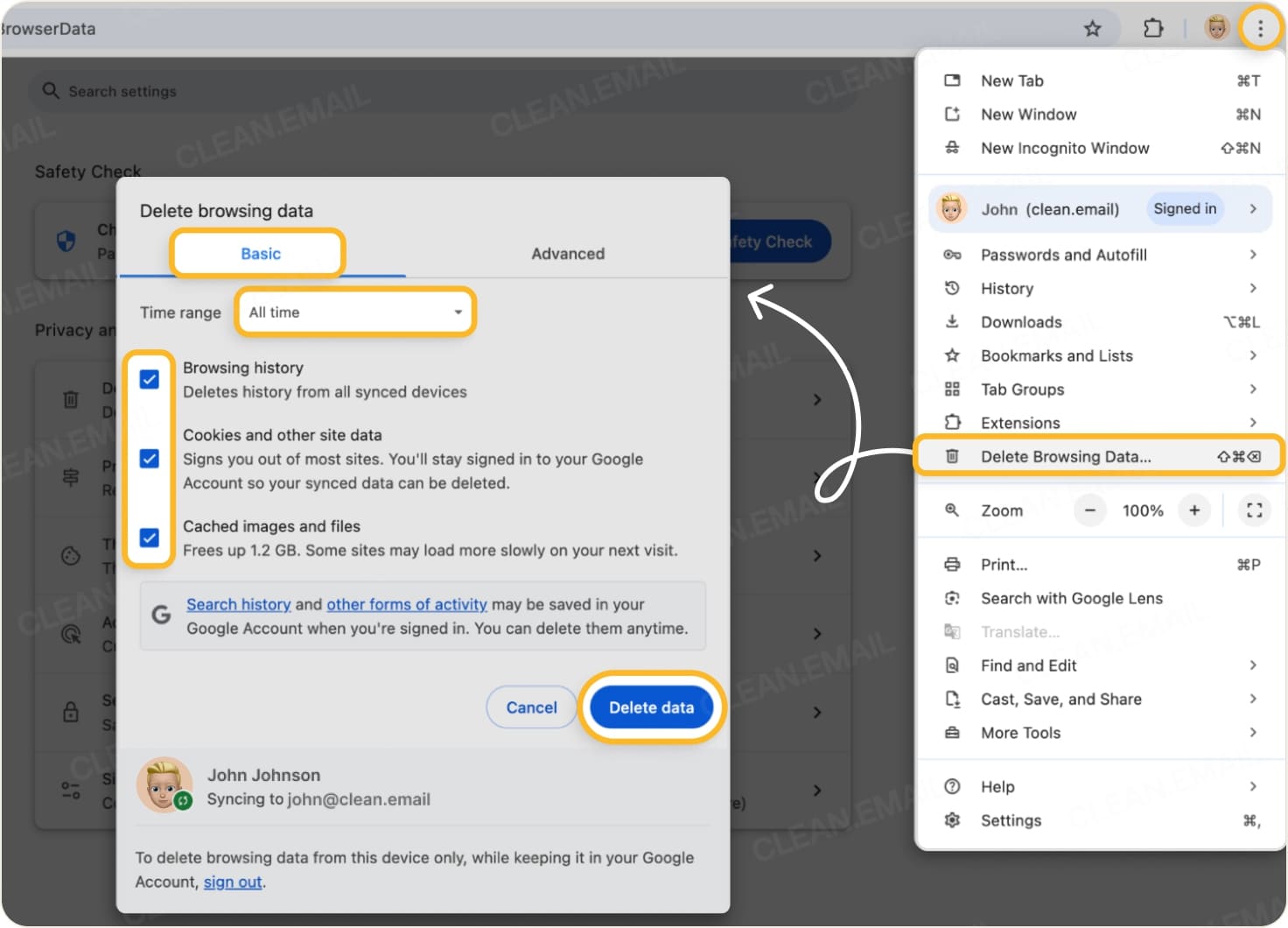Open the Search history link

pos(238,604)
